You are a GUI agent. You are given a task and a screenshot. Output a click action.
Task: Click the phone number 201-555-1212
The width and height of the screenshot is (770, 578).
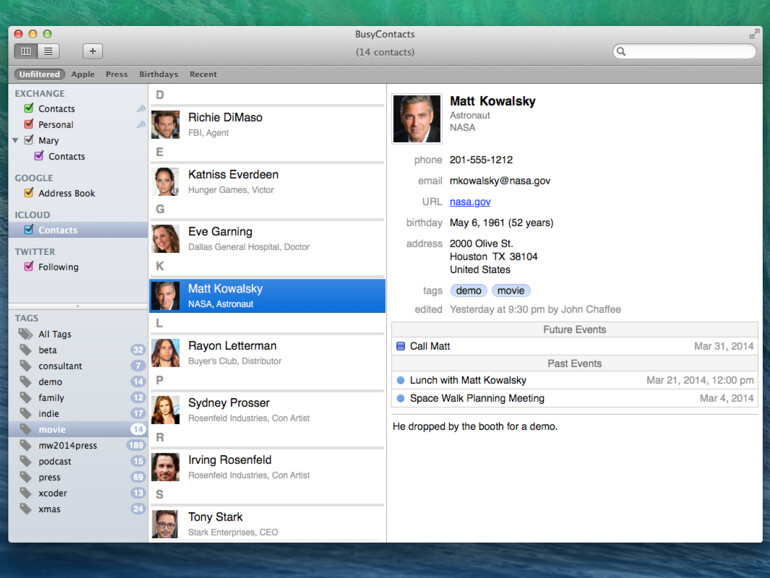[x=481, y=160]
